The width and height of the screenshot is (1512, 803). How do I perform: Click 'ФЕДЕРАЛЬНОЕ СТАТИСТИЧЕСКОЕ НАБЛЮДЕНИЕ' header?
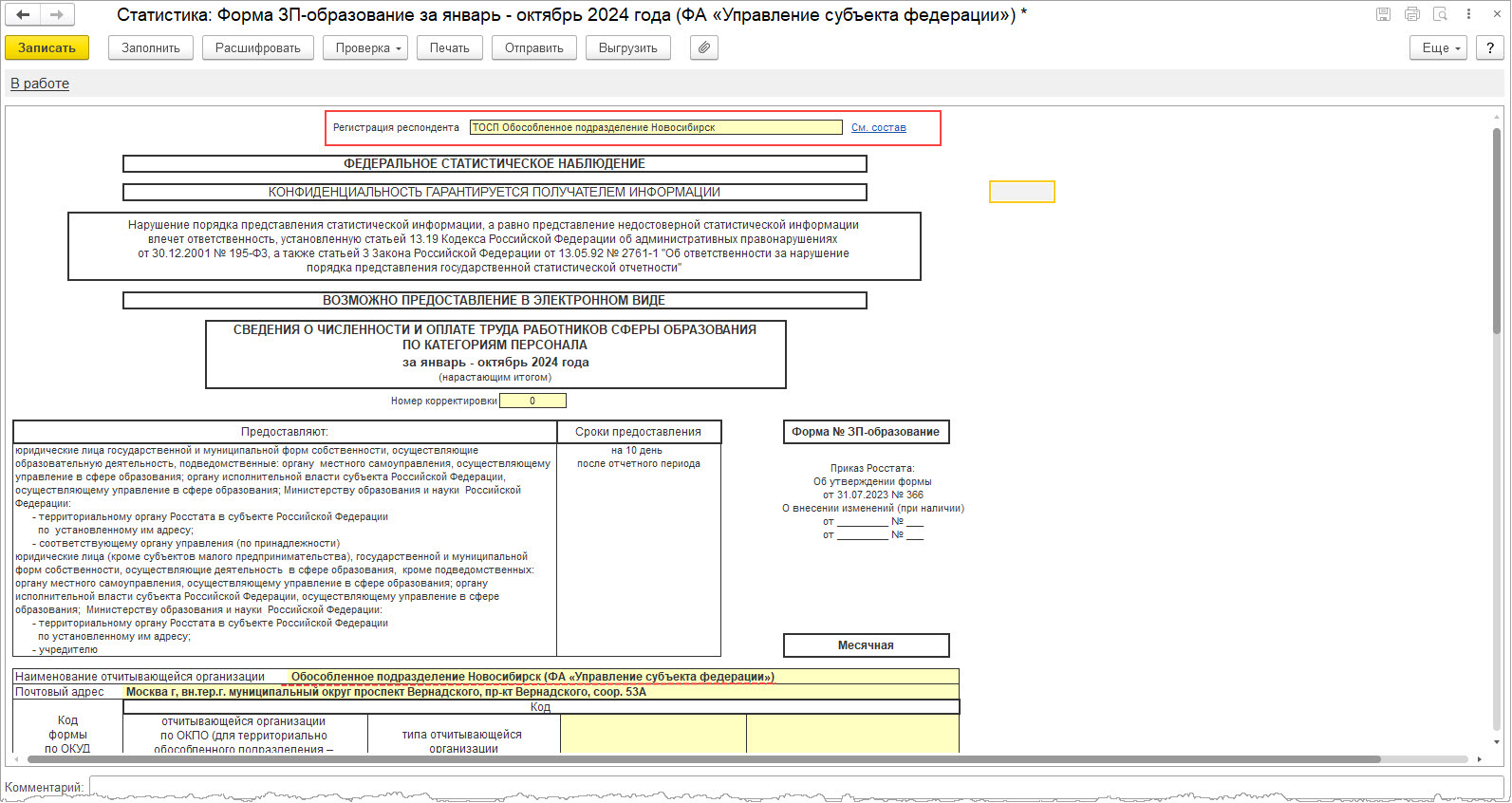[x=495, y=164]
